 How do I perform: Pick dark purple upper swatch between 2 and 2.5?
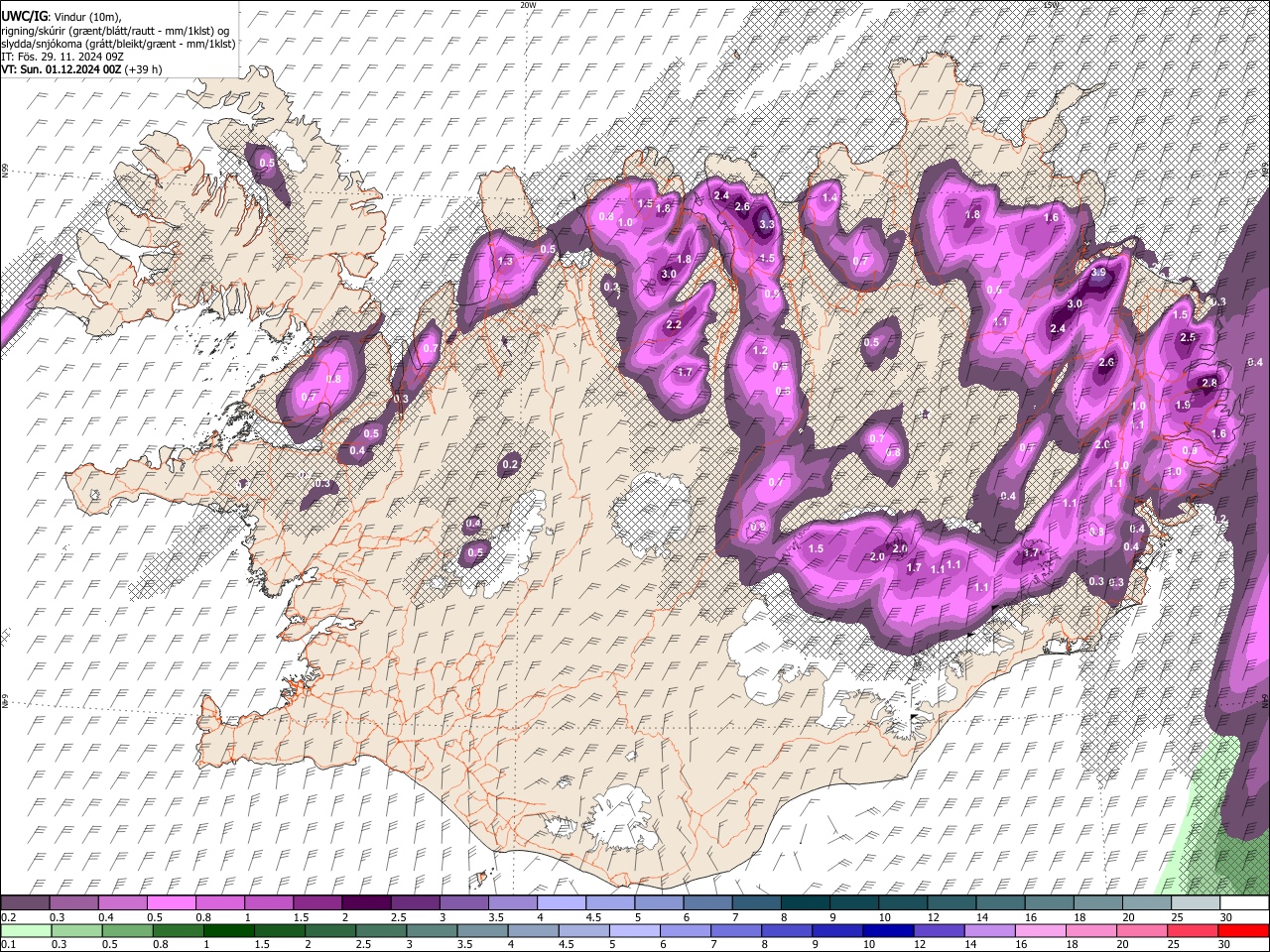(365, 903)
